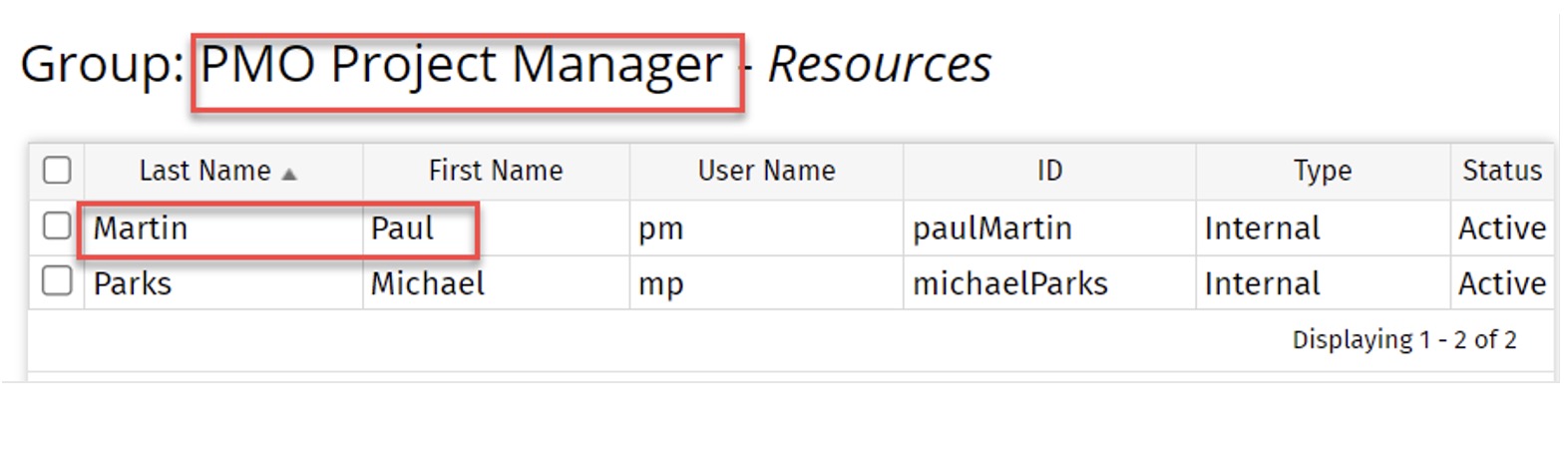This screenshot has width=1568, height=453.
Task: Click the 'Displaying 1 - 2 of 2' pager text
Action: point(1404,340)
